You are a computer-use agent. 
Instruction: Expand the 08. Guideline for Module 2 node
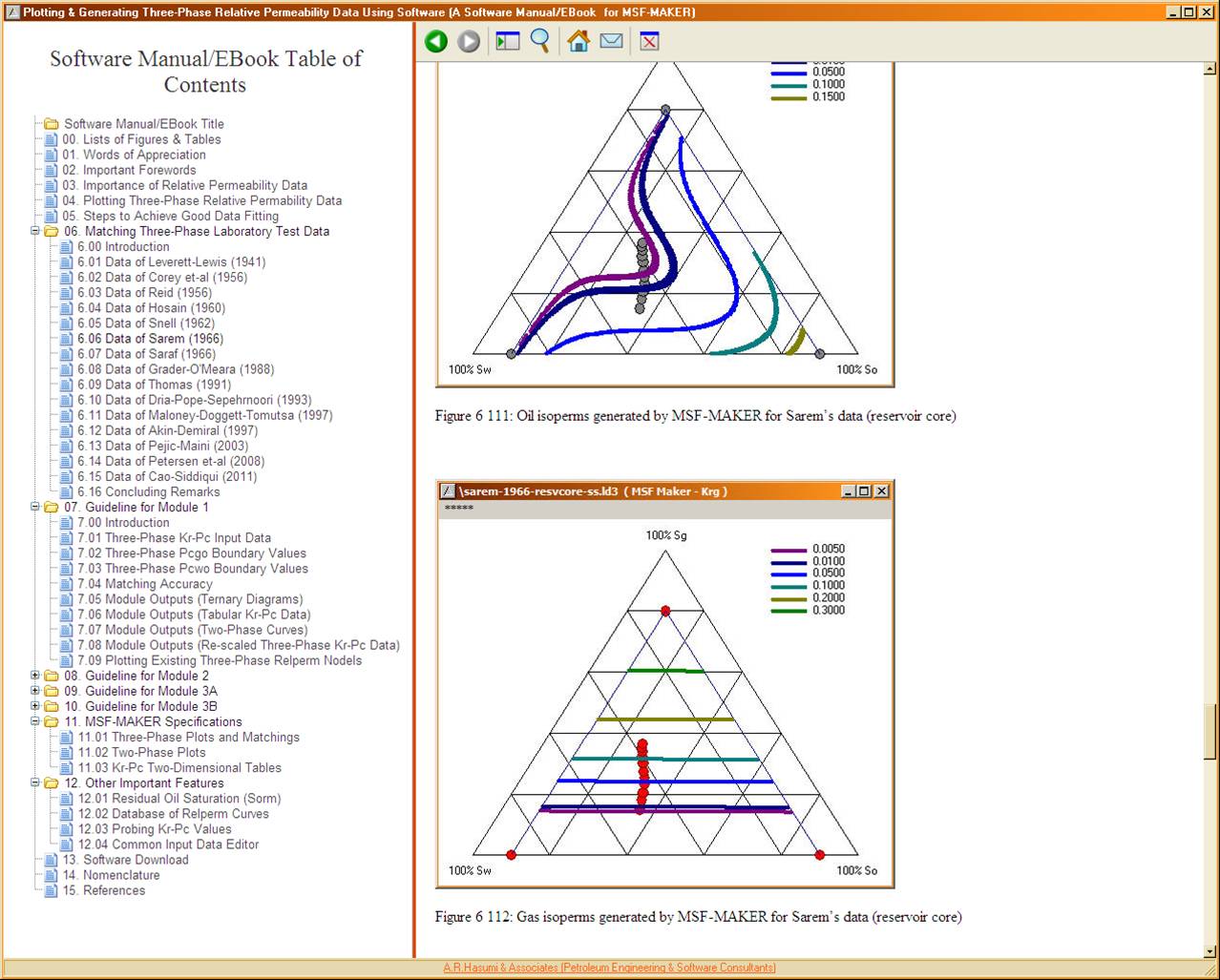coord(35,676)
